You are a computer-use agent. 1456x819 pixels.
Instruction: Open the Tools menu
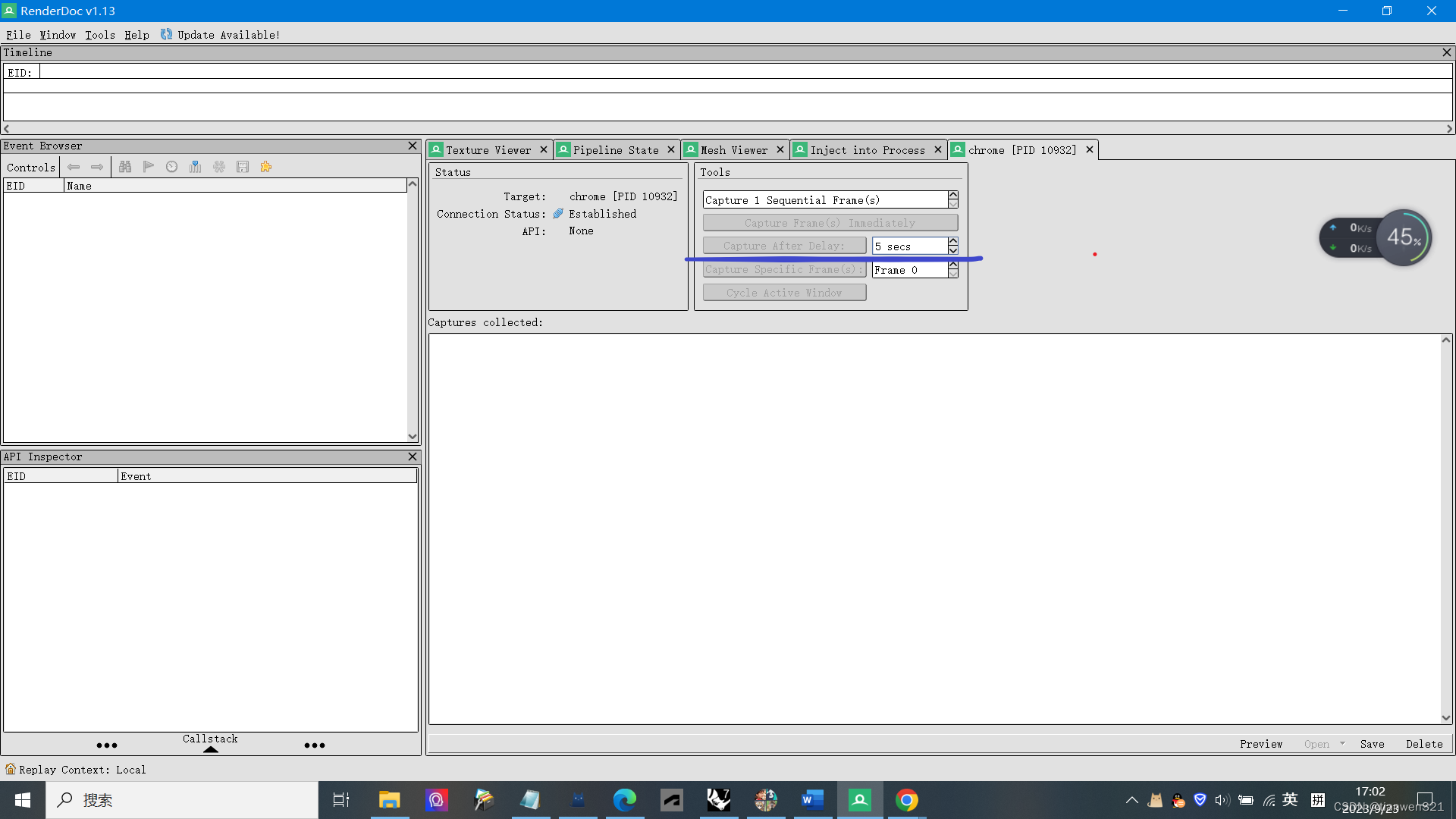coord(99,35)
